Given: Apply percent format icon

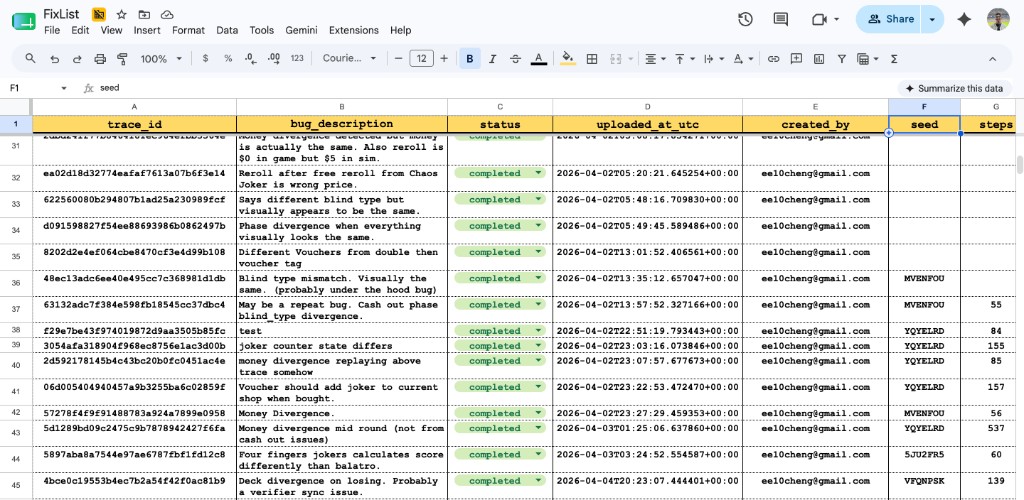Looking at the screenshot, I should [x=228, y=59].
